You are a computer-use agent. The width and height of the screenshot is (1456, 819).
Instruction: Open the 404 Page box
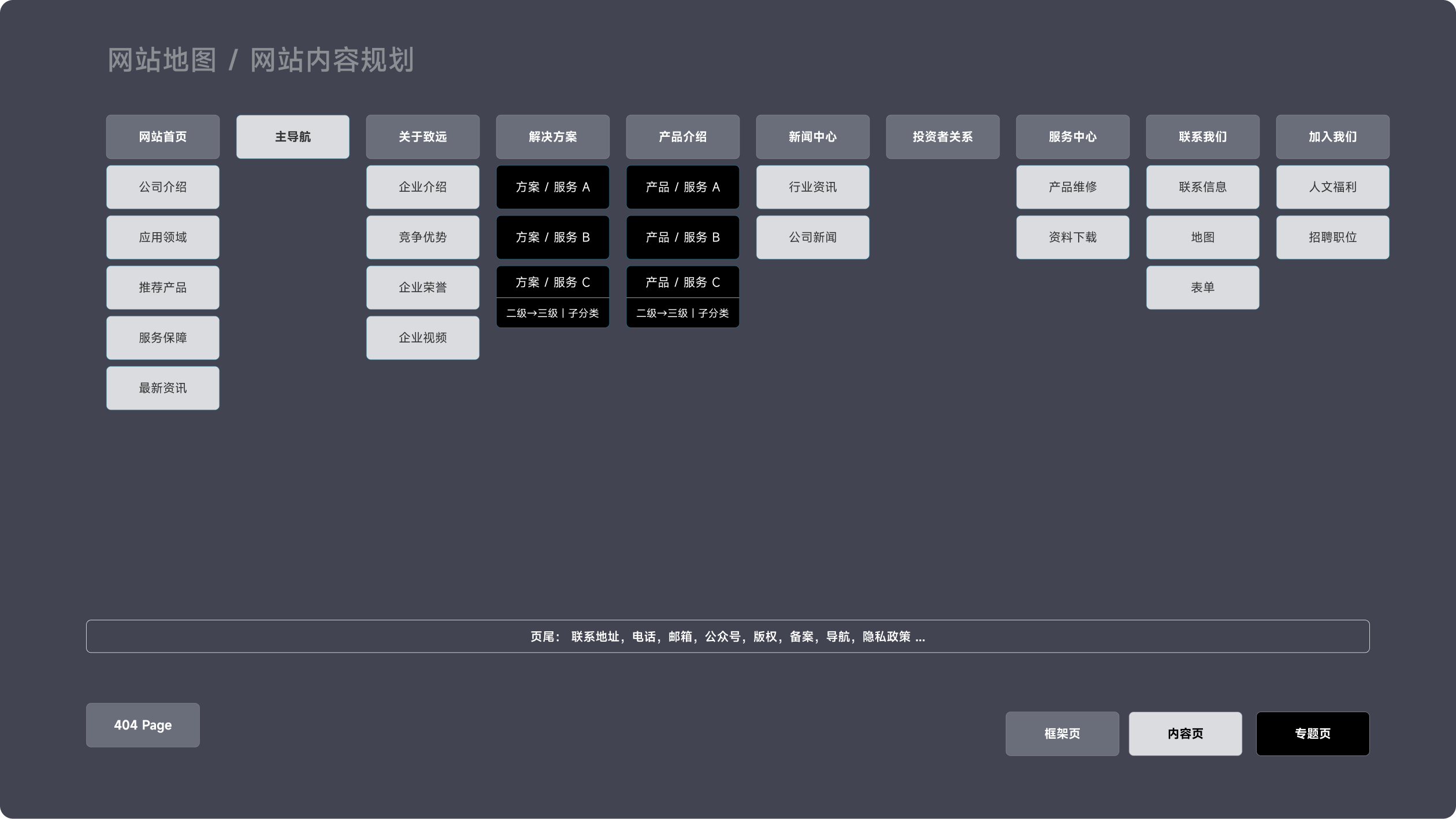click(x=143, y=725)
